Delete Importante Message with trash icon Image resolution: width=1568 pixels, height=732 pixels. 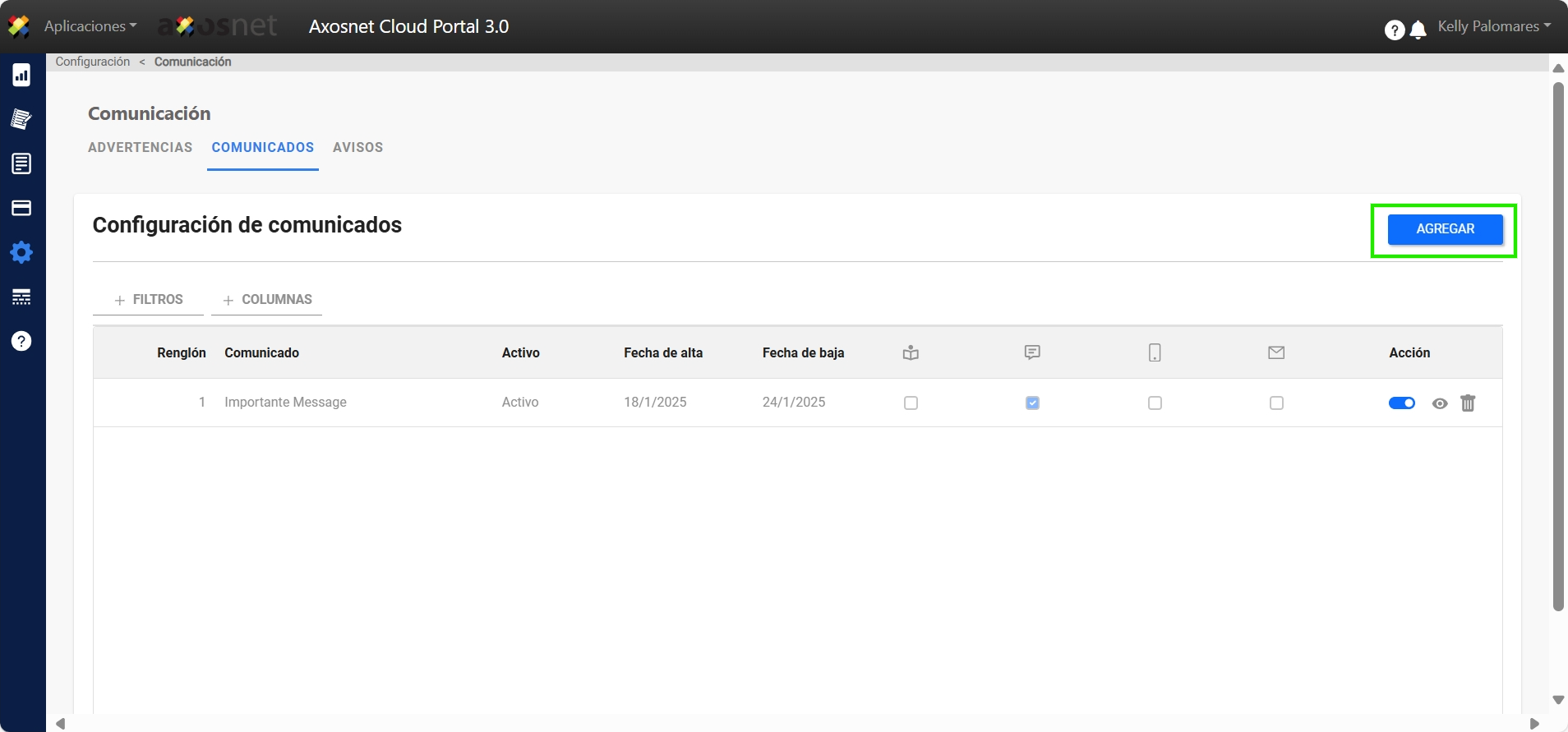click(1468, 403)
